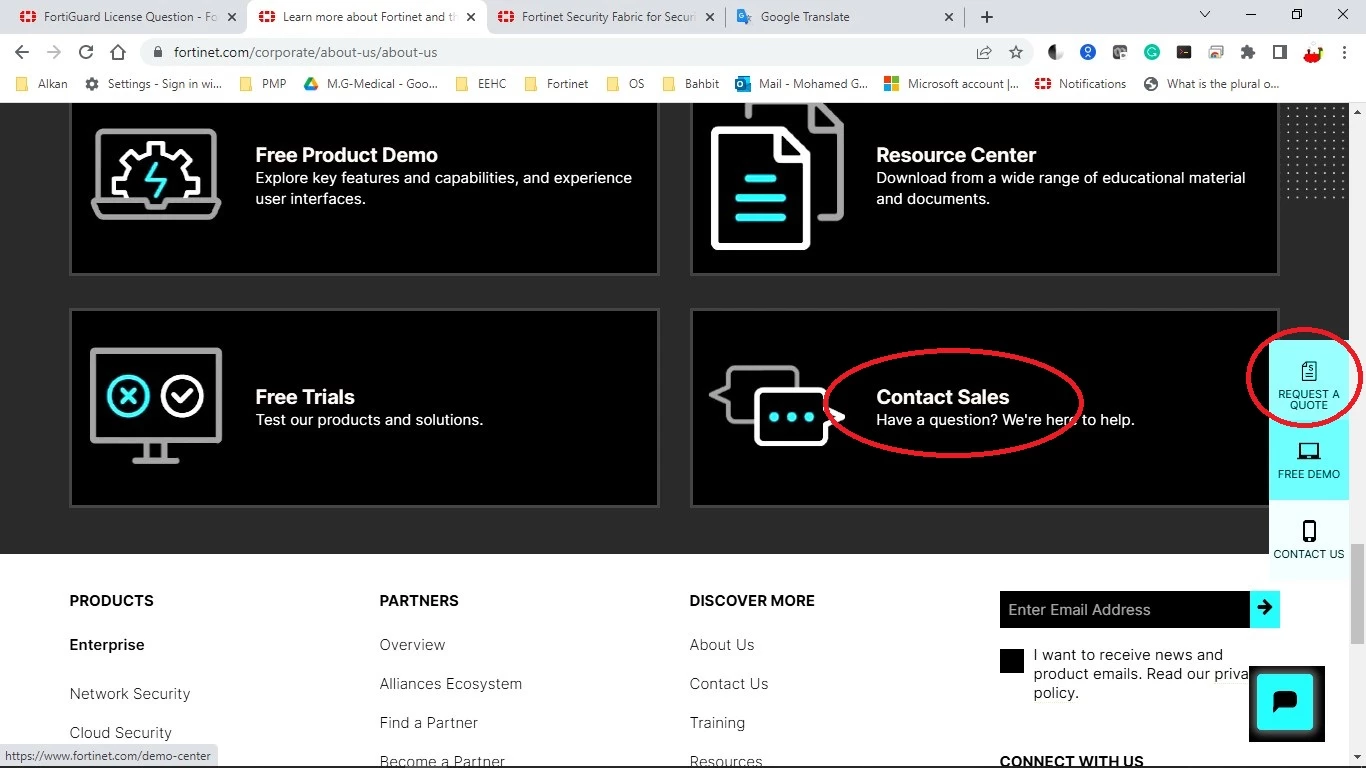The width and height of the screenshot is (1366, 768).
Task: Reload the current page
Action: [x=86, y=52]
